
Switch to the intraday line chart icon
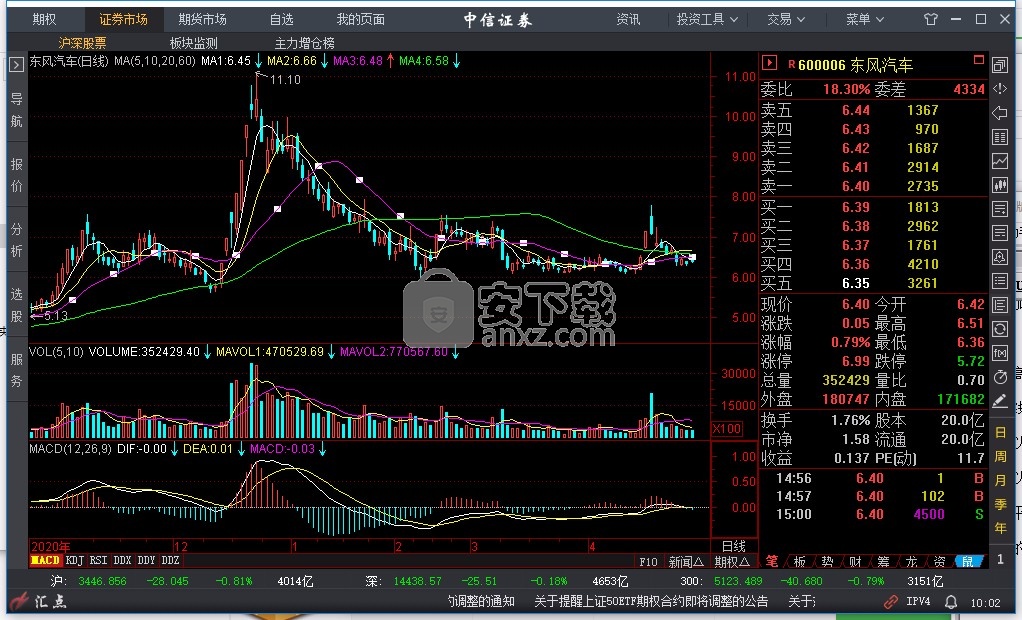coord(1000,160)
